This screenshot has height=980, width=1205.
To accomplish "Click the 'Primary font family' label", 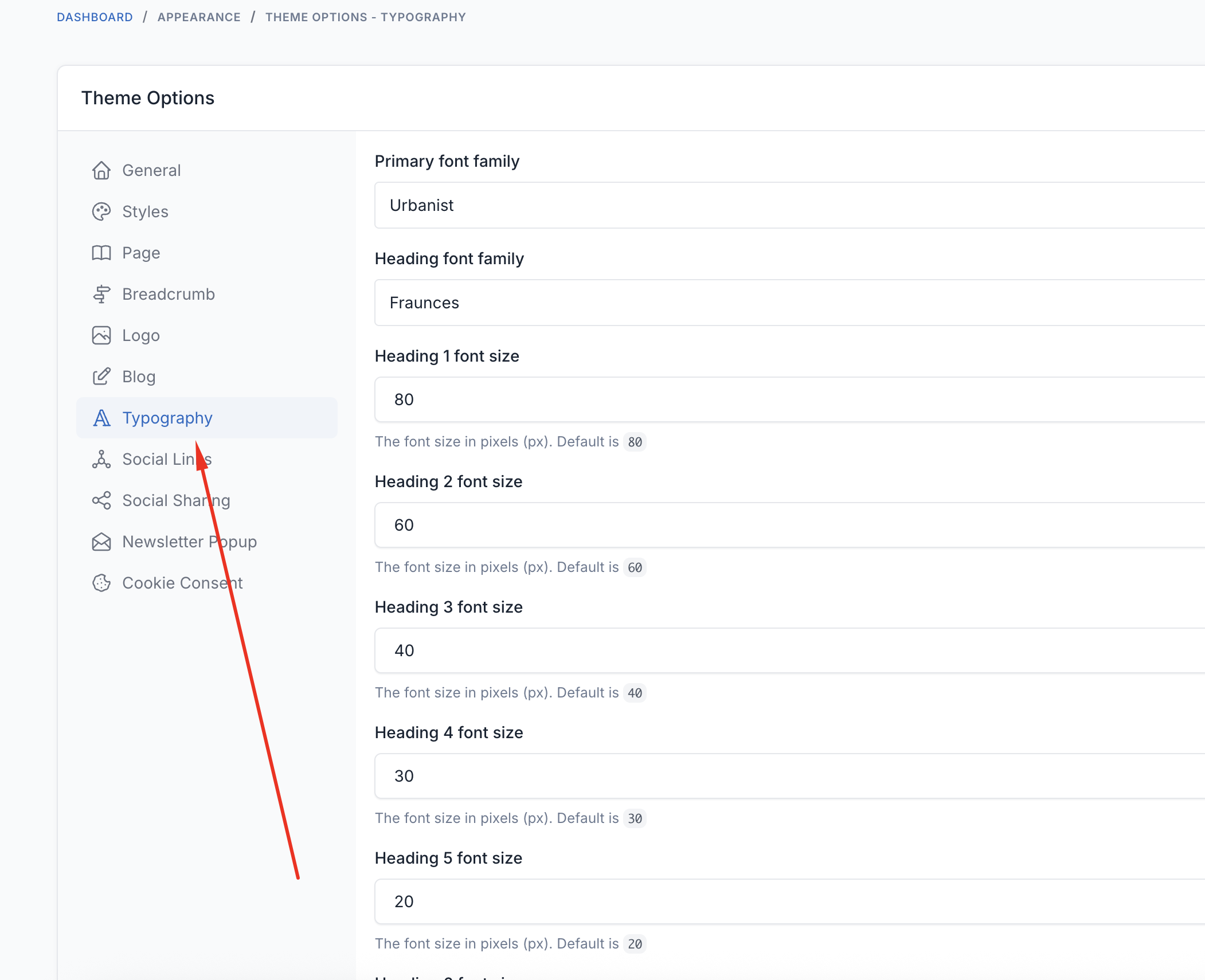I will 447,161.
